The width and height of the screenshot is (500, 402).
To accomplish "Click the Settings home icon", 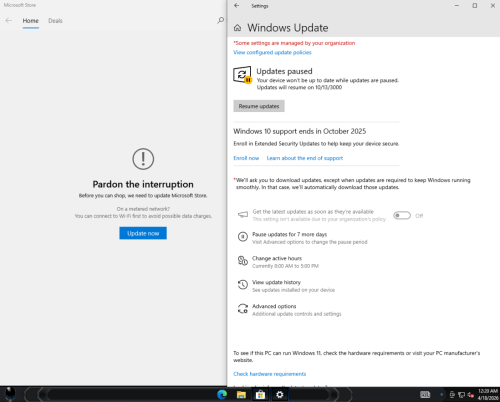I will click(x=237, y=28).
